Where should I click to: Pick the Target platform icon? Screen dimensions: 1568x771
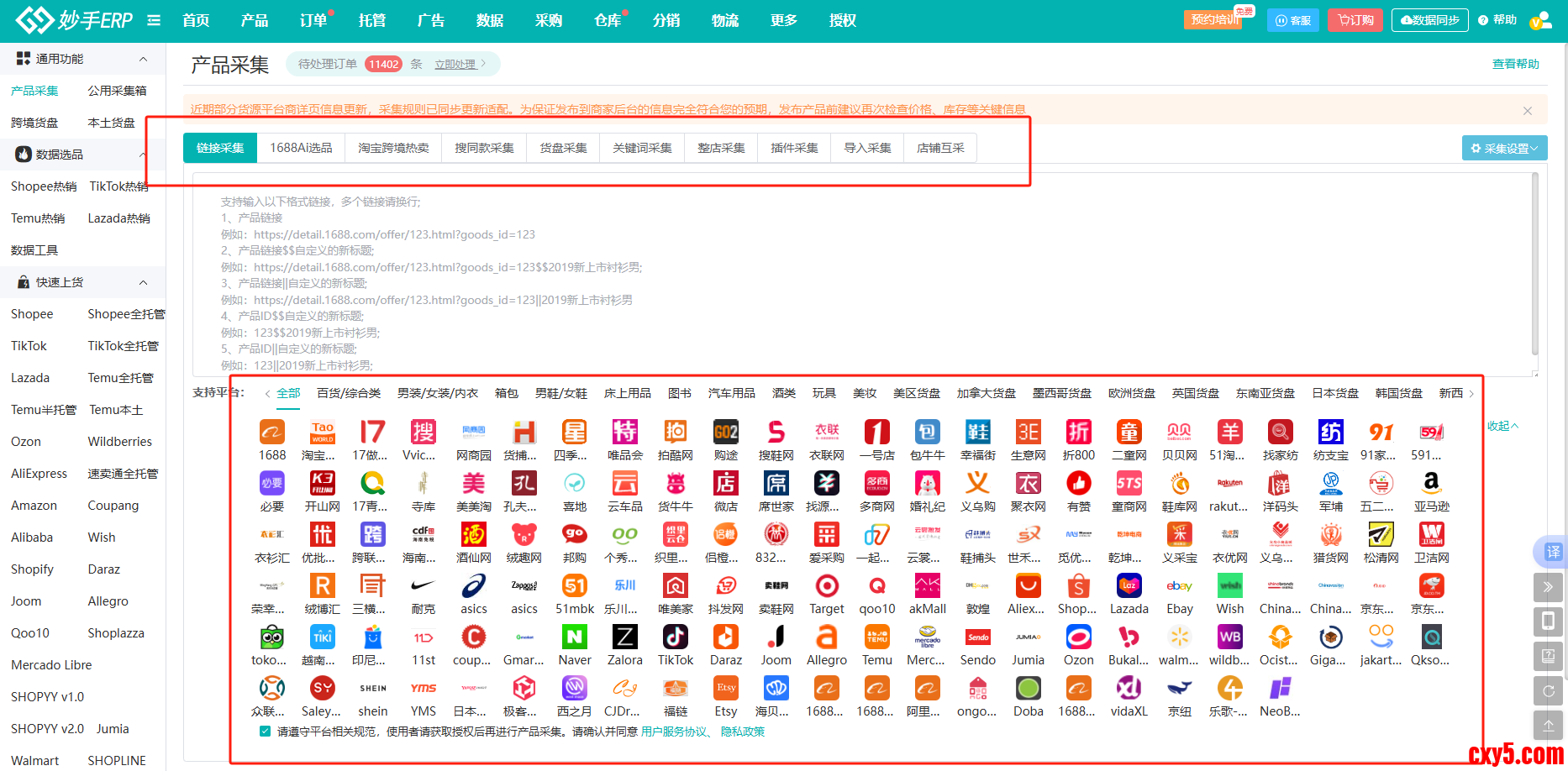[826, 586]
